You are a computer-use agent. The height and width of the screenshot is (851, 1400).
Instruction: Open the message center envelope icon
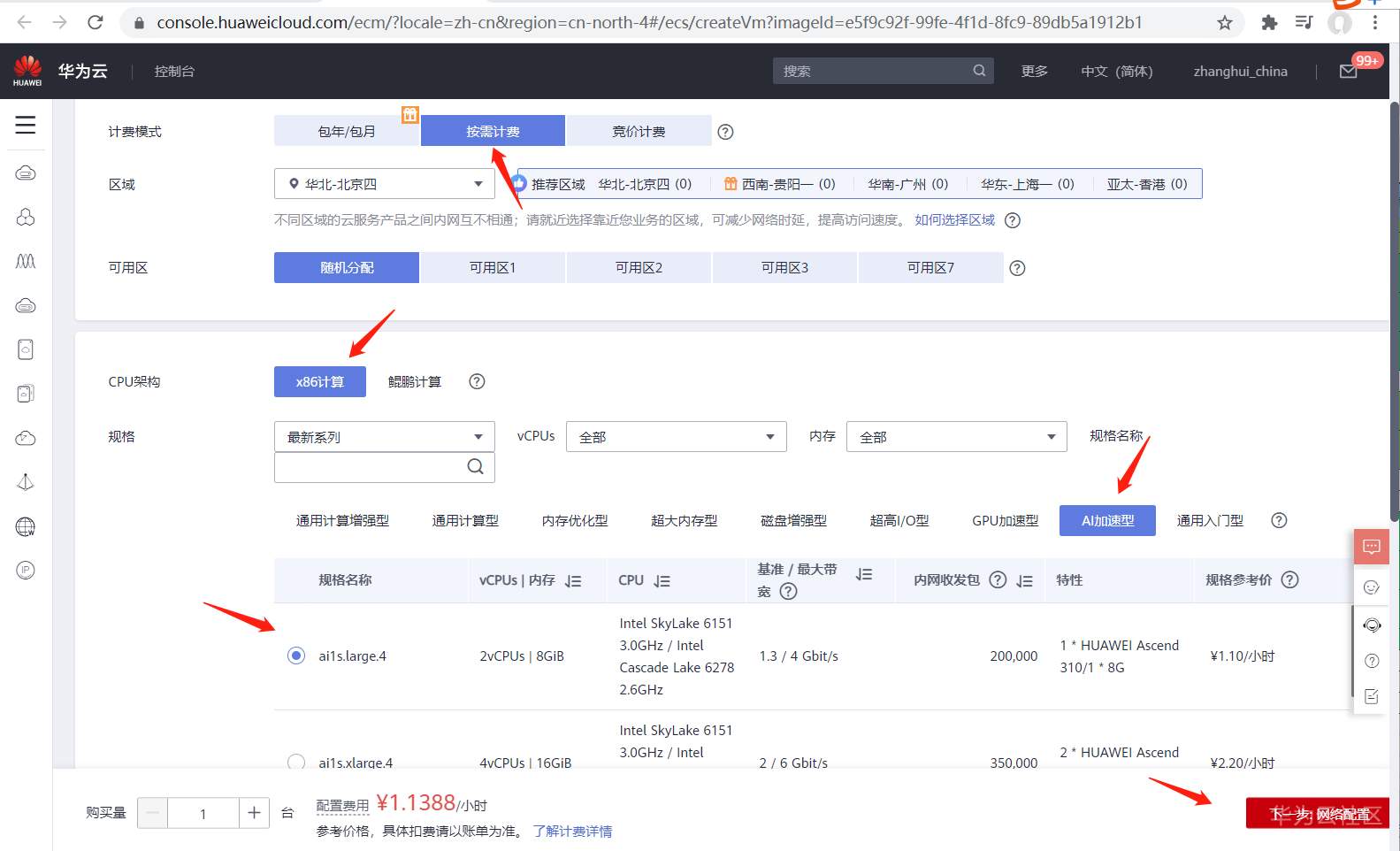click(x=1349, y=72)
